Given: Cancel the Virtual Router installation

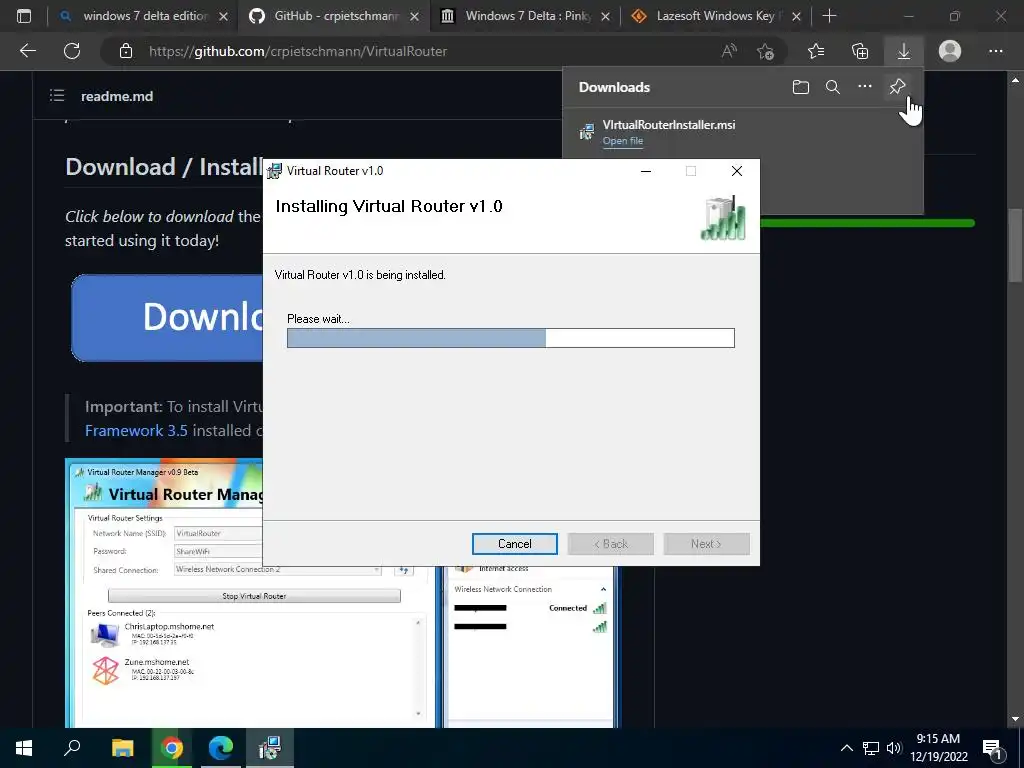Looking at the screenshot, I should tap(515, 543).
